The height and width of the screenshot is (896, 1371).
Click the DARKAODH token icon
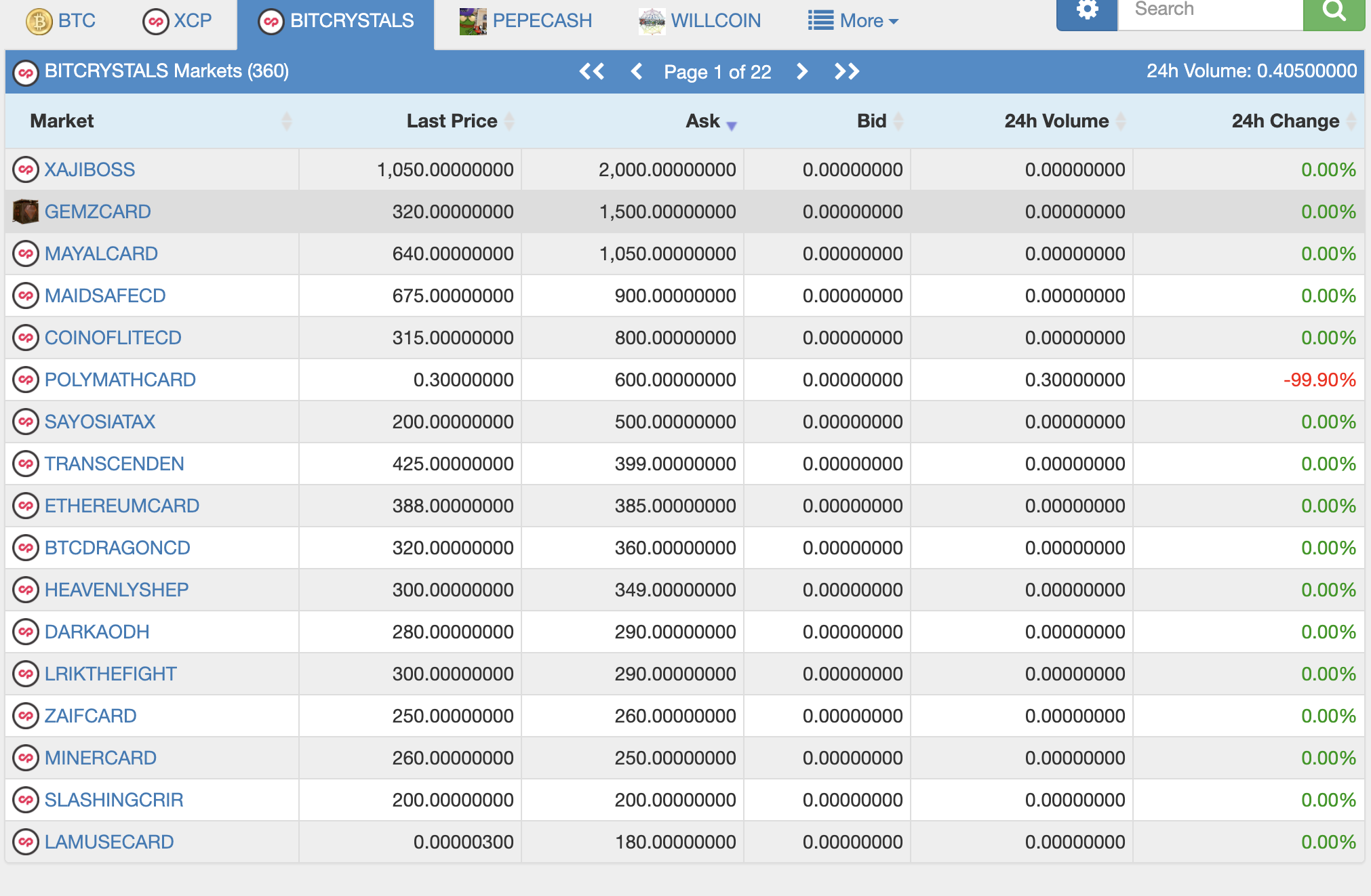[26, 632]
